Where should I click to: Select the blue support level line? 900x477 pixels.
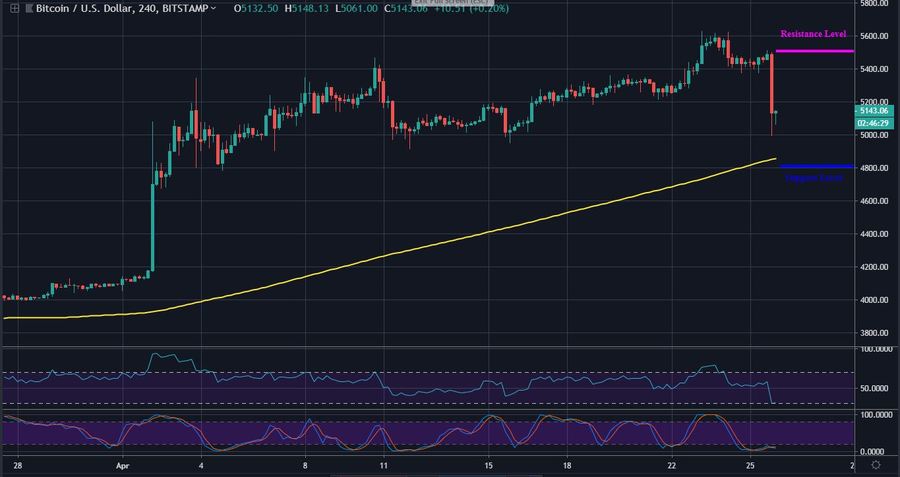(x=816, y=166)
